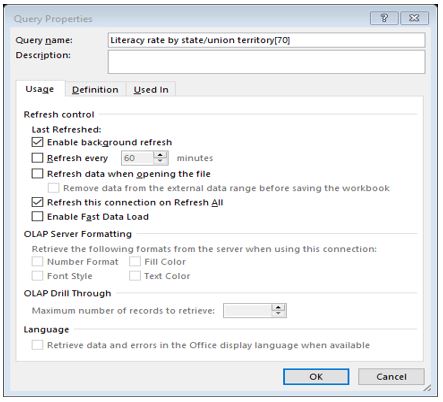Click the OK button
Viewport: 443px width, 402px height.
316,377
